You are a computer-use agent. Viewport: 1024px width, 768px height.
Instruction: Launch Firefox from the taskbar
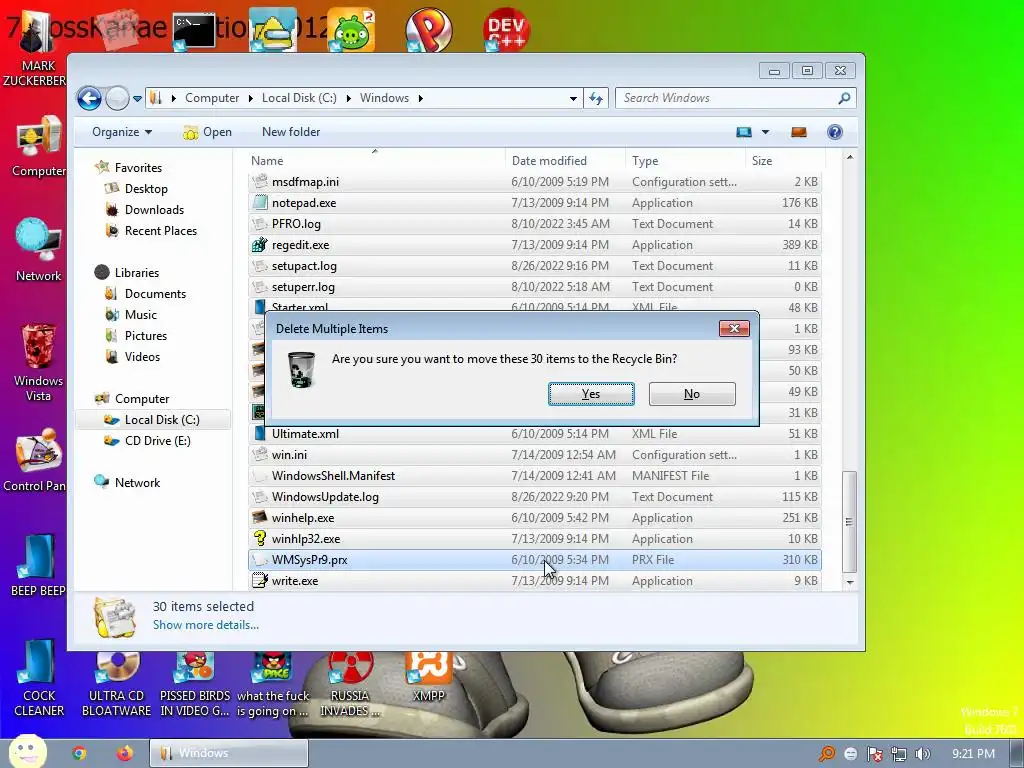point(124,753)
